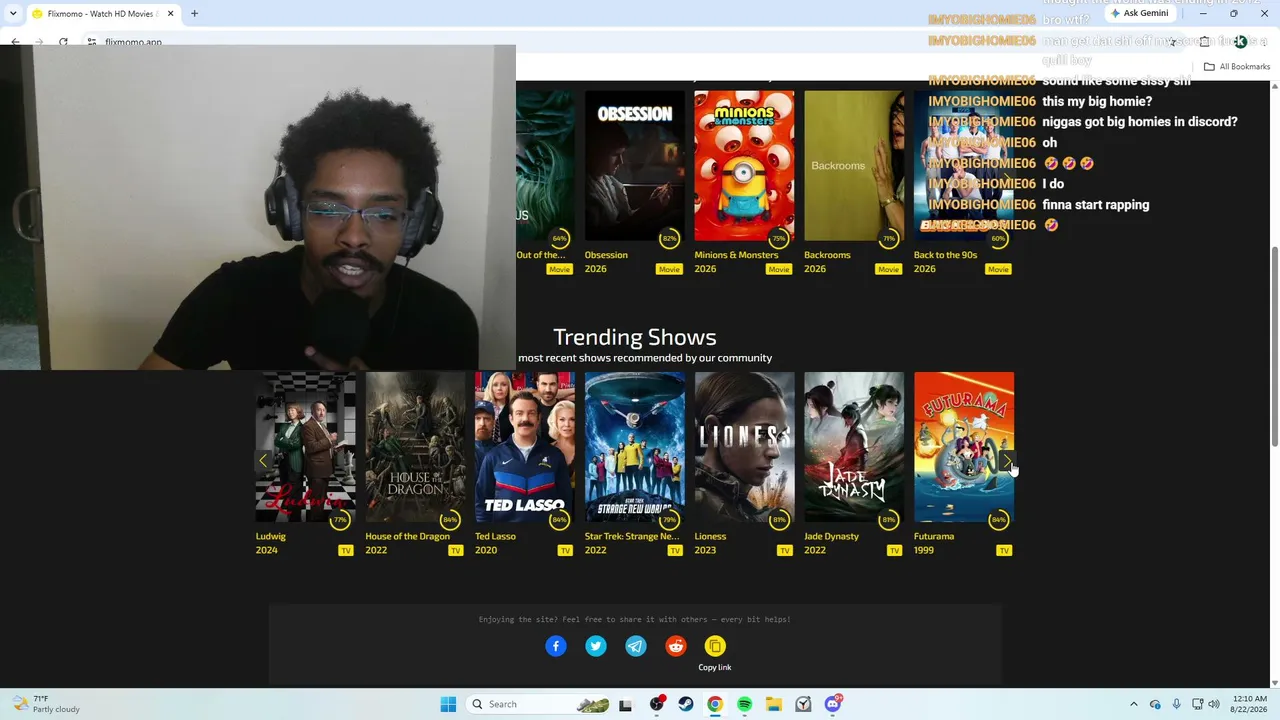Open the Ludwig show page
This screenshot has height=720, width=1280.
(x=271, y=536)
